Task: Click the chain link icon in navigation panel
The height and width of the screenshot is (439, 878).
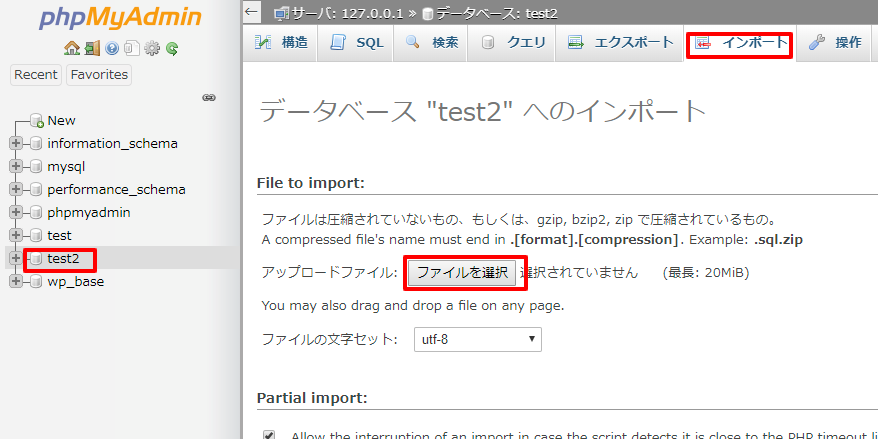Action: (209, 98)
